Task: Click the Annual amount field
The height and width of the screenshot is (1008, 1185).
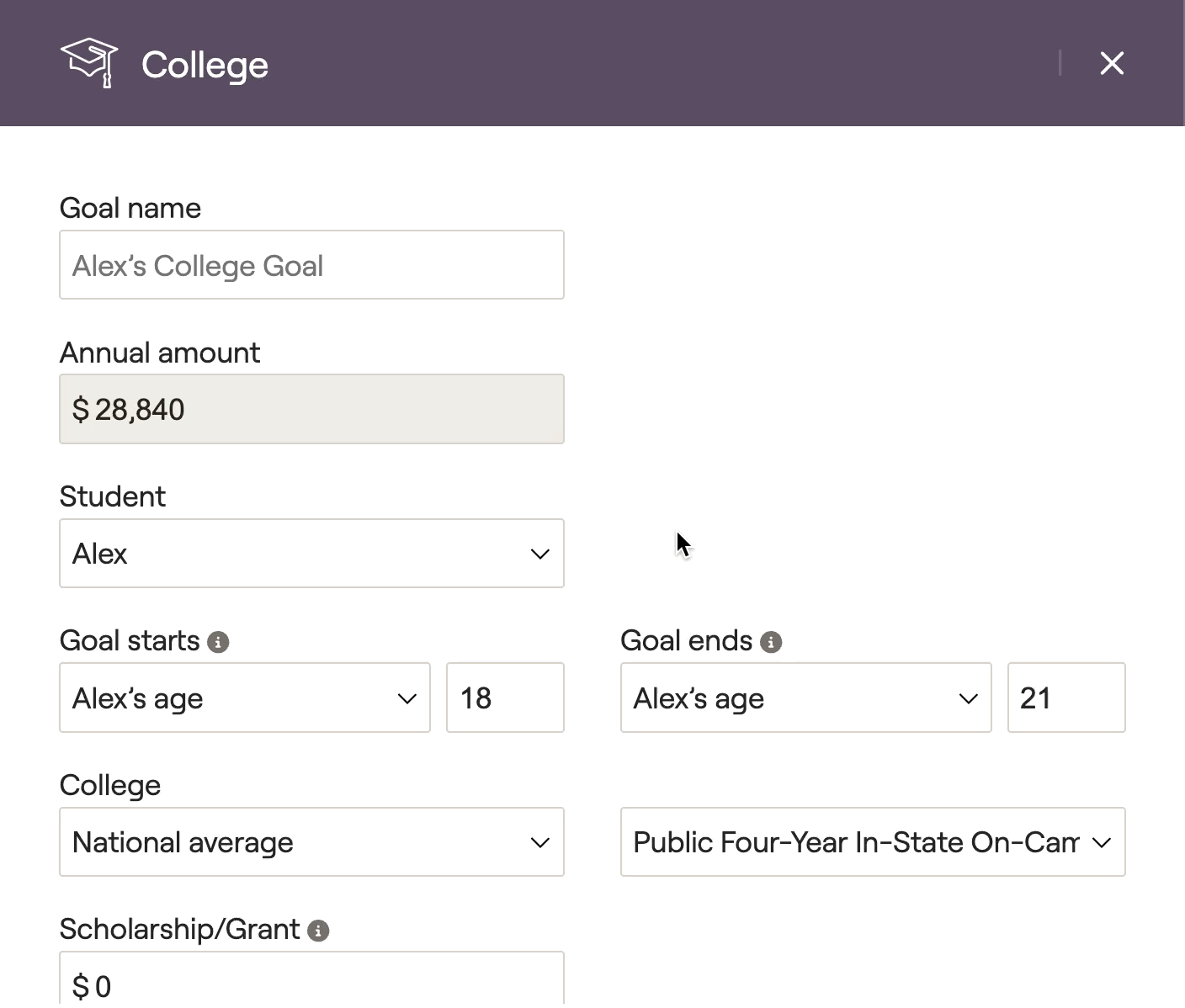Action: click(311, 410)
